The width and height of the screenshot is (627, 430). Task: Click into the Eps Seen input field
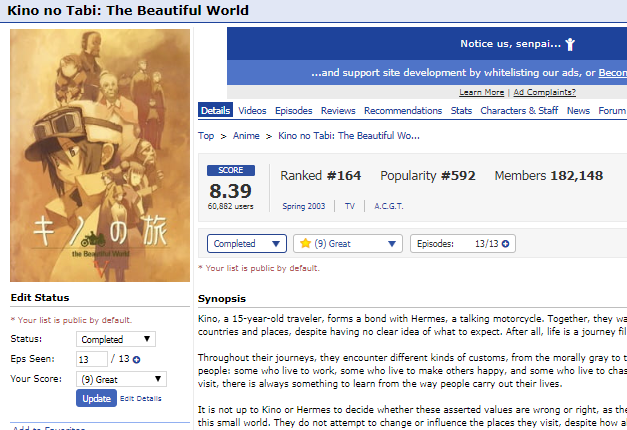click(x=92, y=360)
